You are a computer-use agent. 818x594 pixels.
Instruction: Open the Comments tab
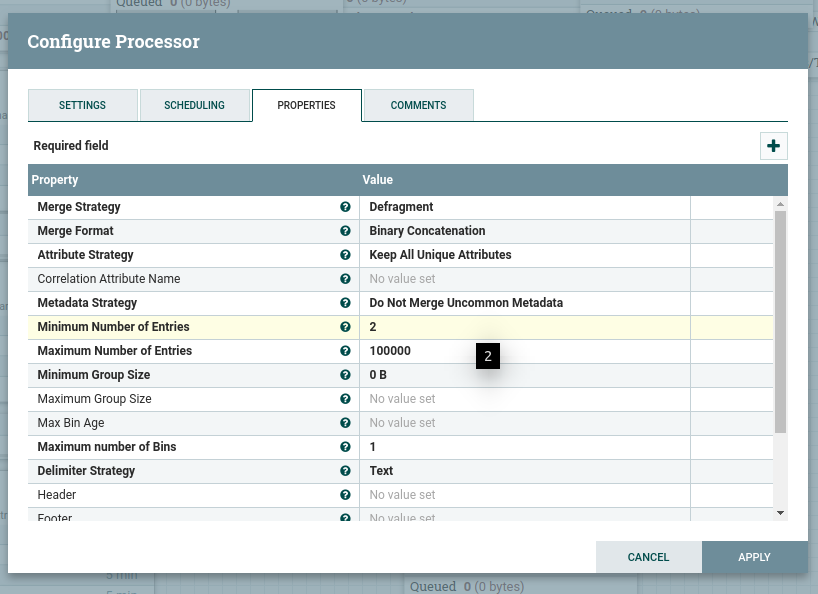click(418, 105)
